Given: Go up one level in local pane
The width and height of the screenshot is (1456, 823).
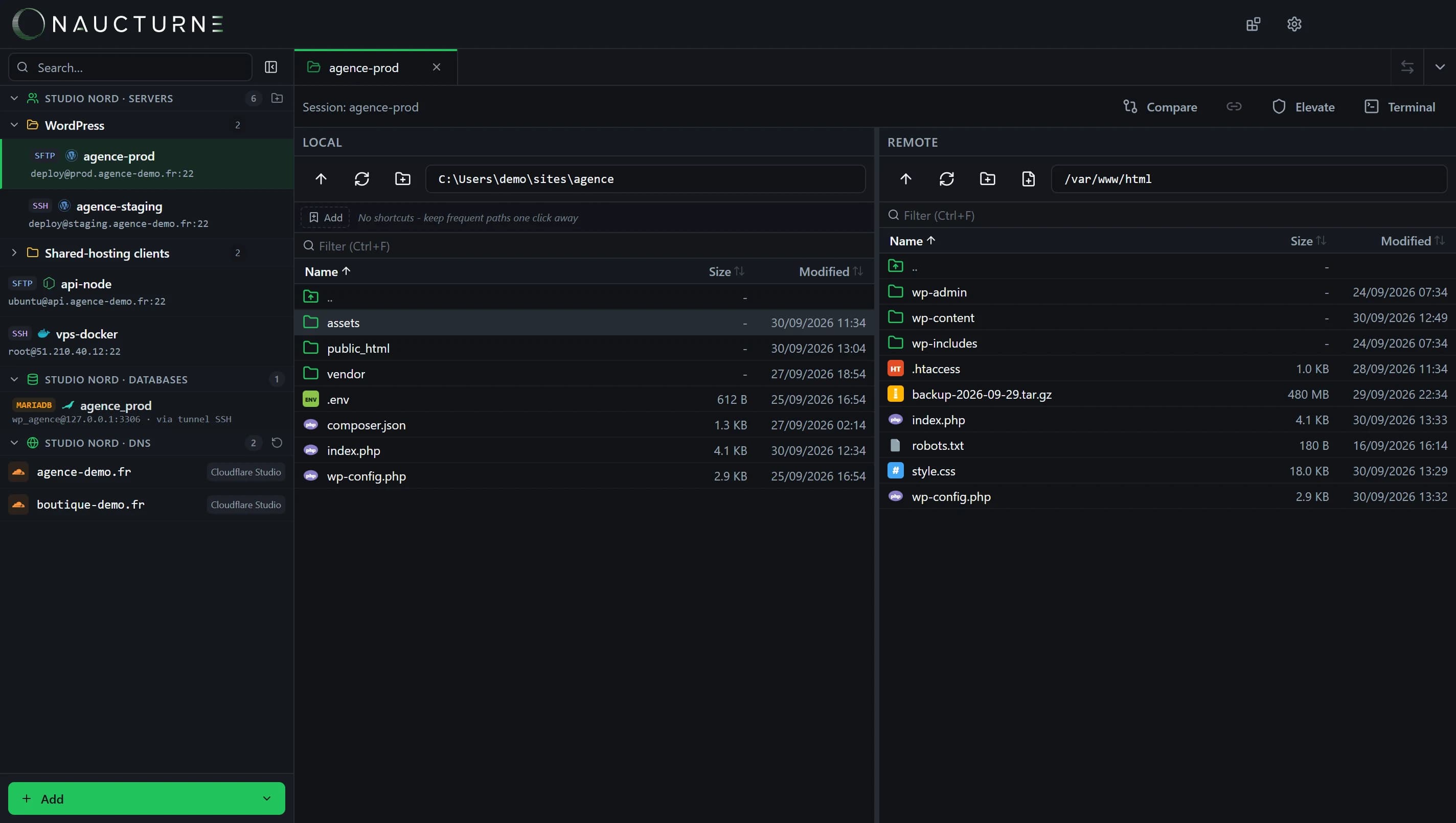Looking at the screenshot, I should pos(321,179).
